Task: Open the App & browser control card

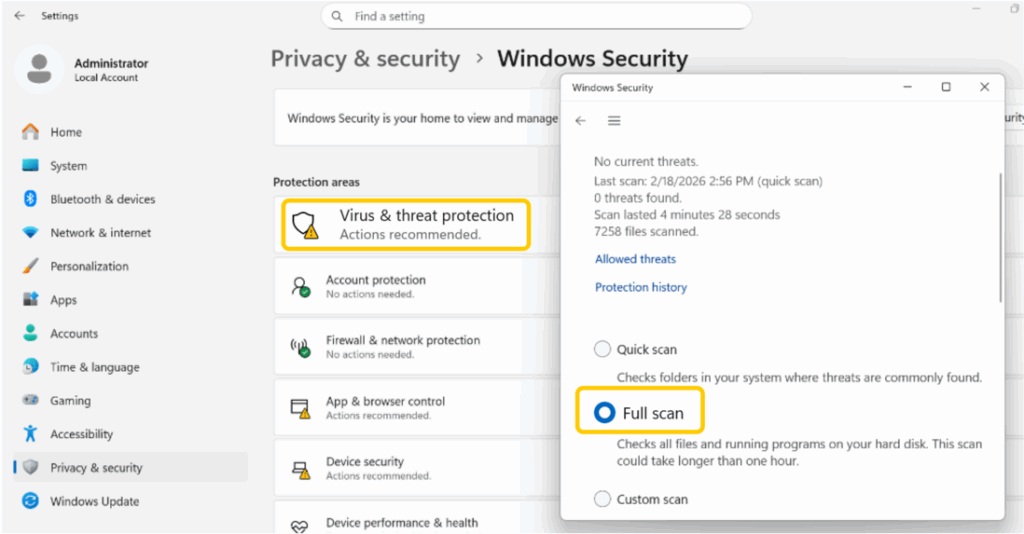Action: click(417, 409)
